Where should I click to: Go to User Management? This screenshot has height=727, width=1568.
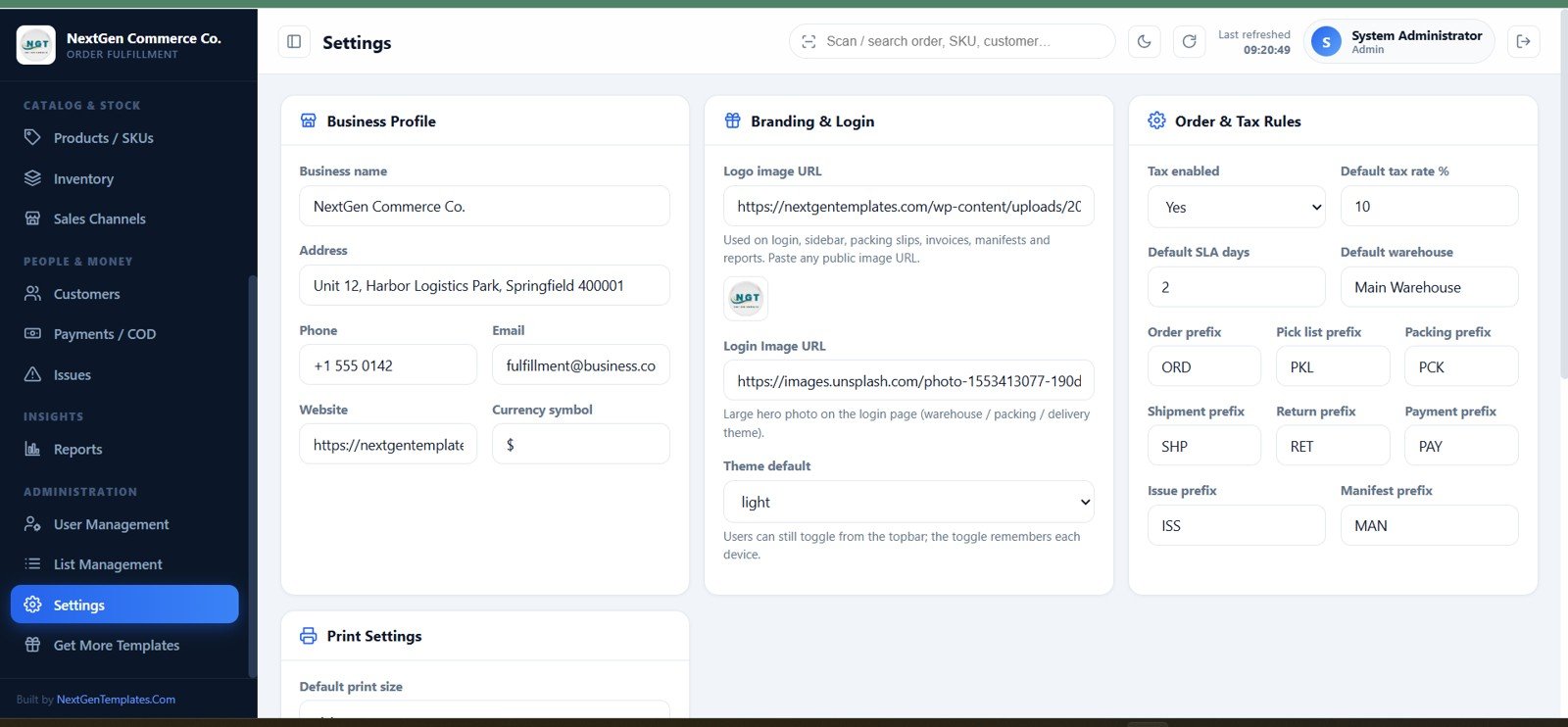[124, 524]
